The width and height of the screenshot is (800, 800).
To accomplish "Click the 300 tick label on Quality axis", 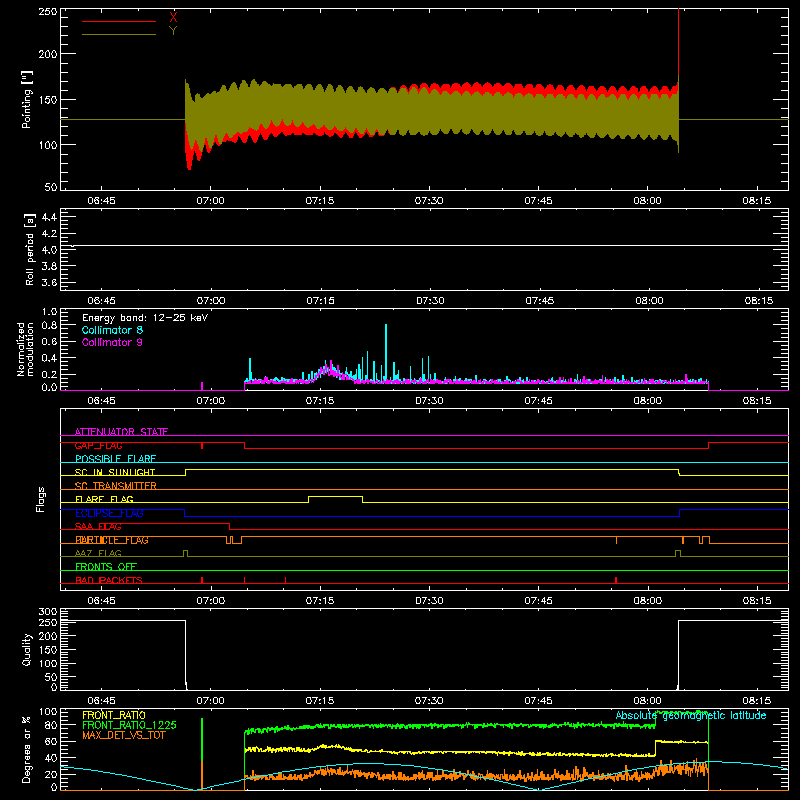I will coord(48,612).
